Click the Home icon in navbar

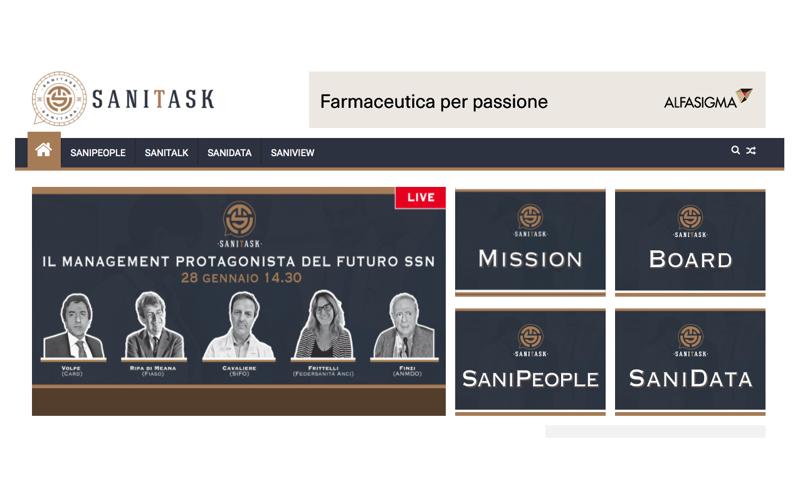(x=44, y=151)
